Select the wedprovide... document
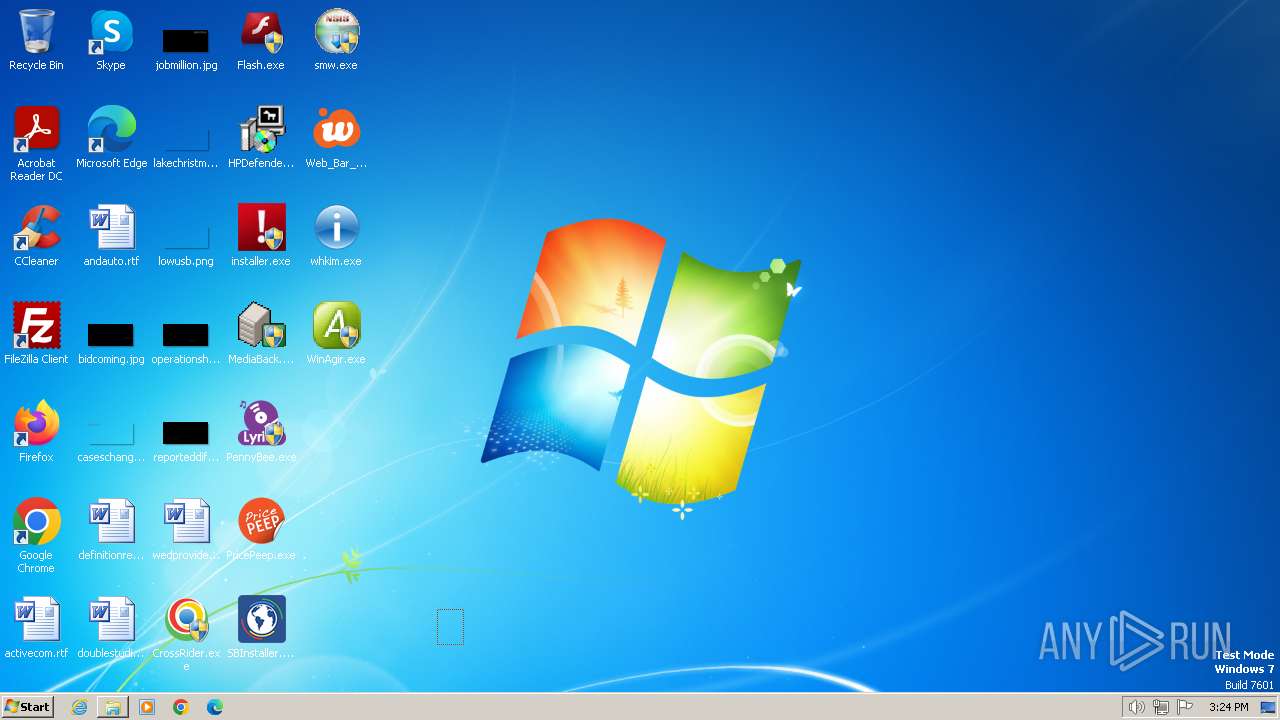 [186, 530]
